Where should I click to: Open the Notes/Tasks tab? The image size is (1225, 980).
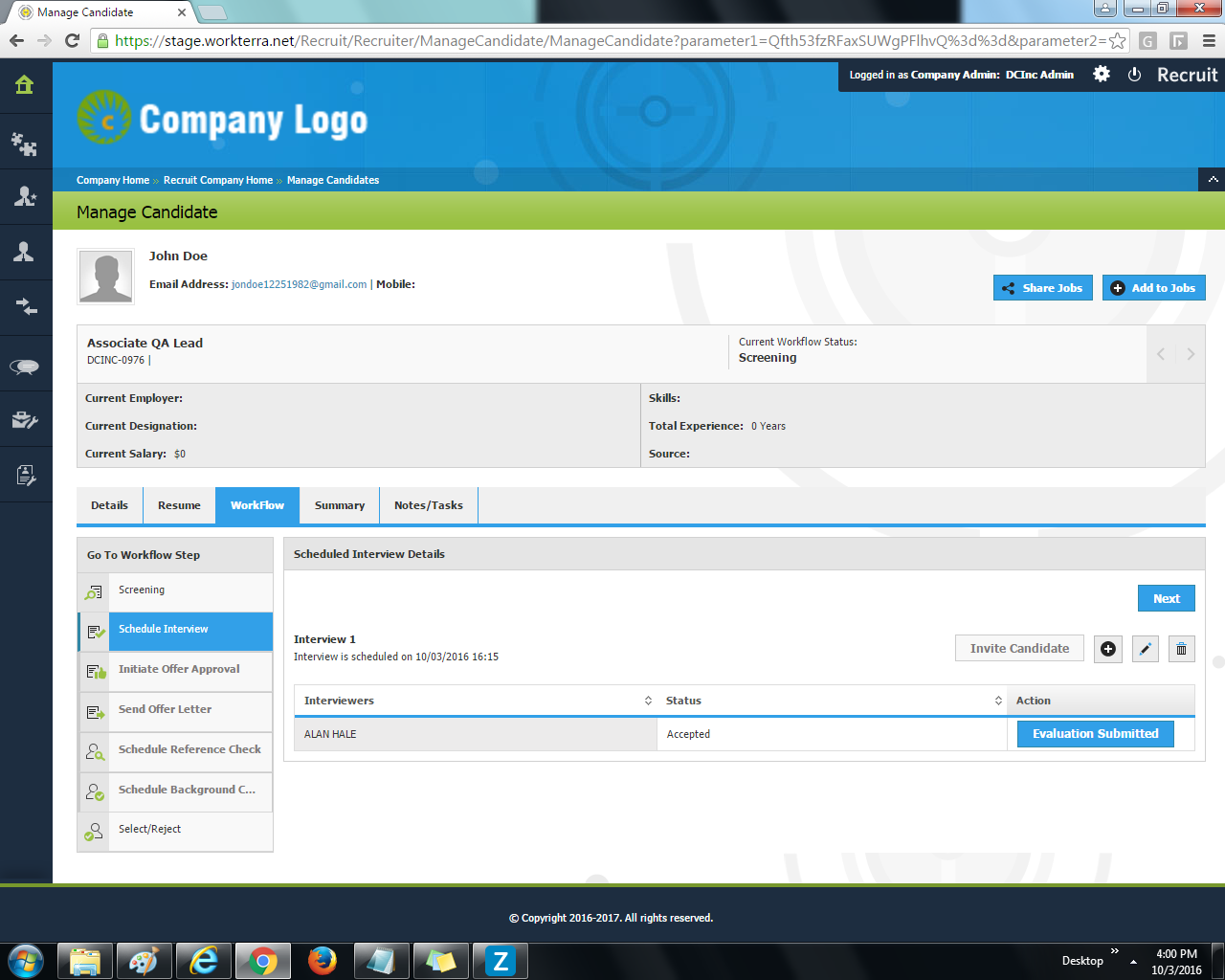(x=428, y=505)
